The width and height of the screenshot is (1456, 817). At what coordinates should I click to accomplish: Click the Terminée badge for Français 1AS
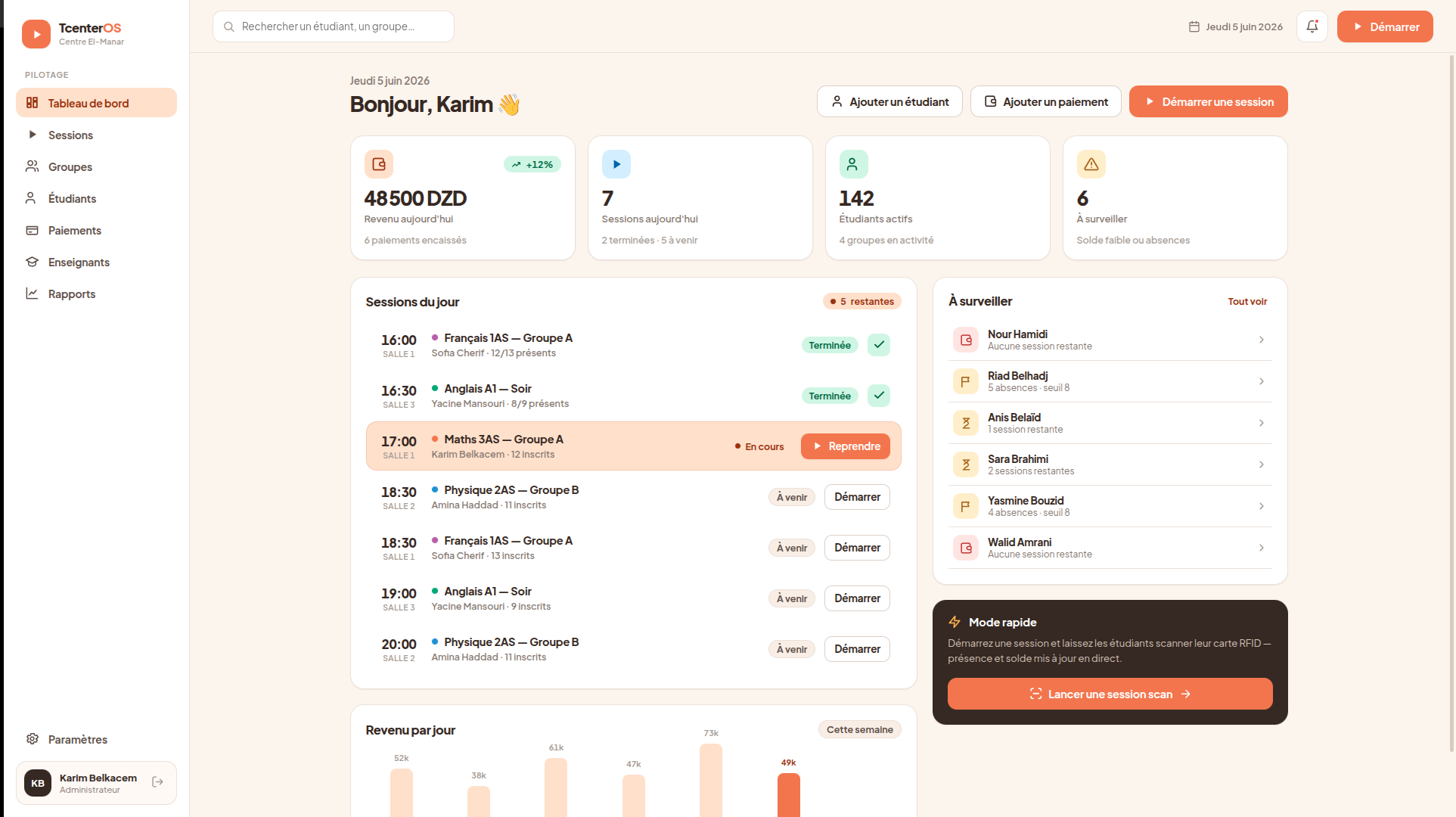[x=830, y=345]
